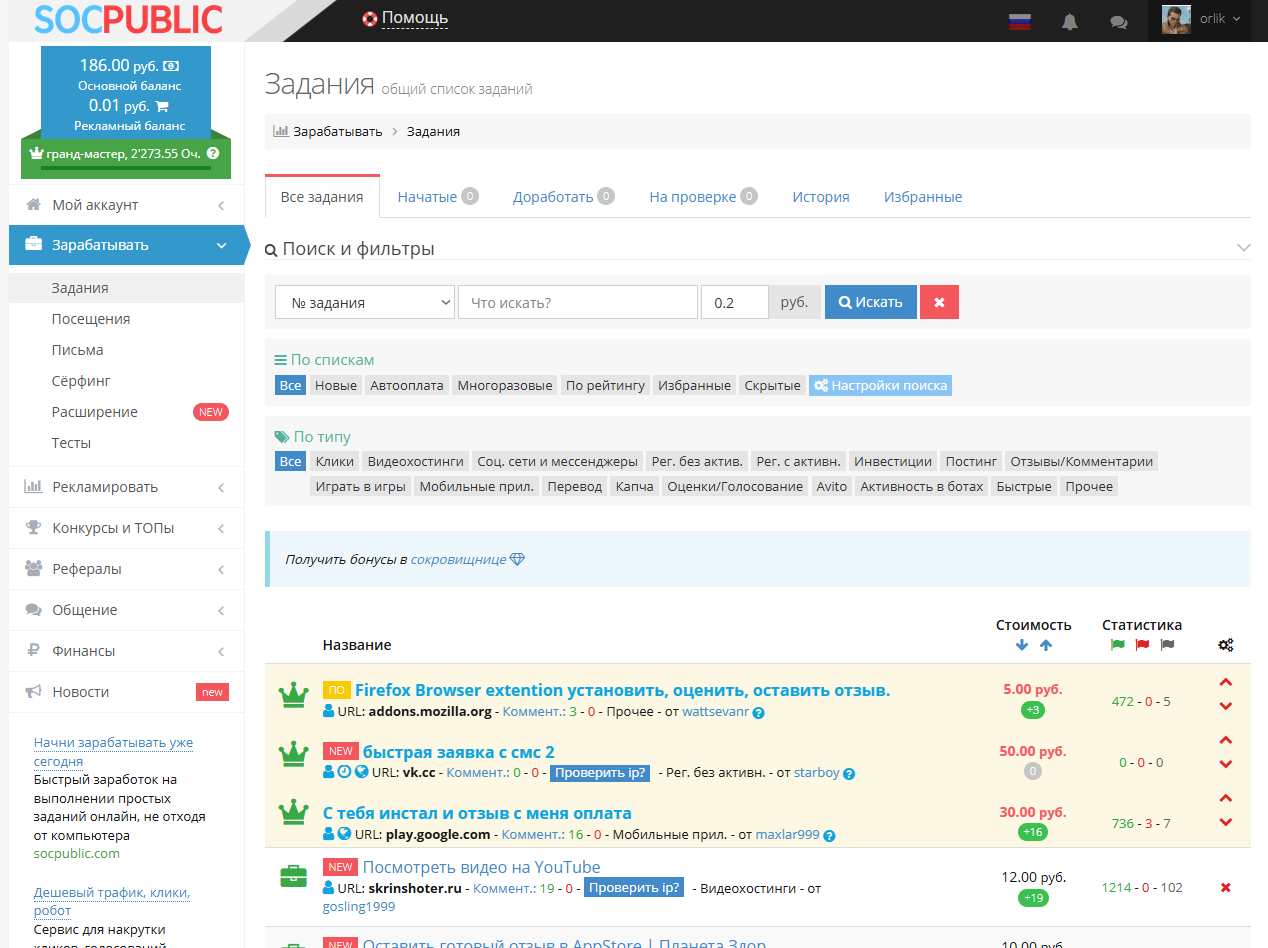Screen dimensions: 1268x948
Task: Open the 'Избранные' tab
Action: click(922, 197)
